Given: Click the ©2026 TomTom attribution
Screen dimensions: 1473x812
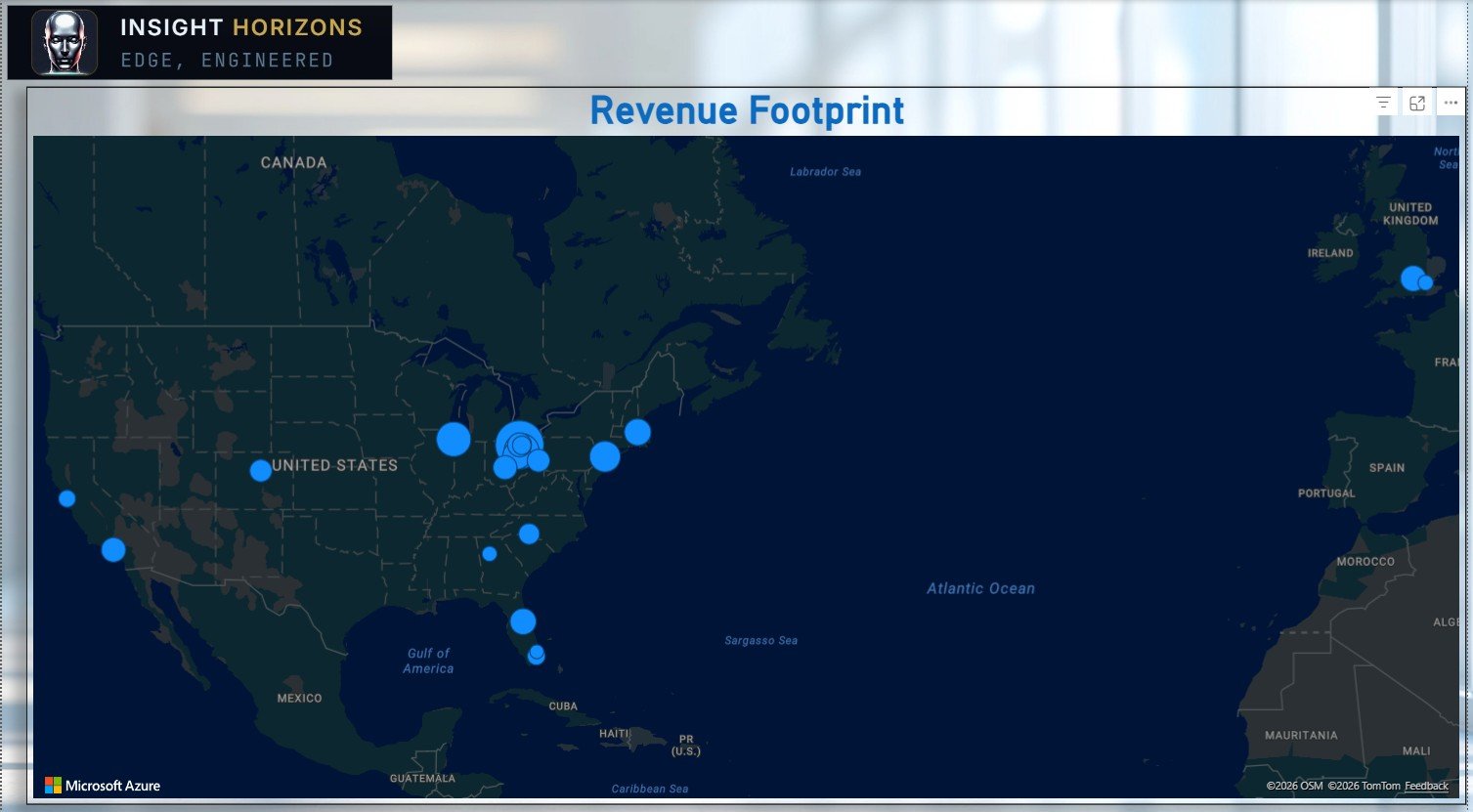Looking at the screenshot, I should coord(1364,786).
